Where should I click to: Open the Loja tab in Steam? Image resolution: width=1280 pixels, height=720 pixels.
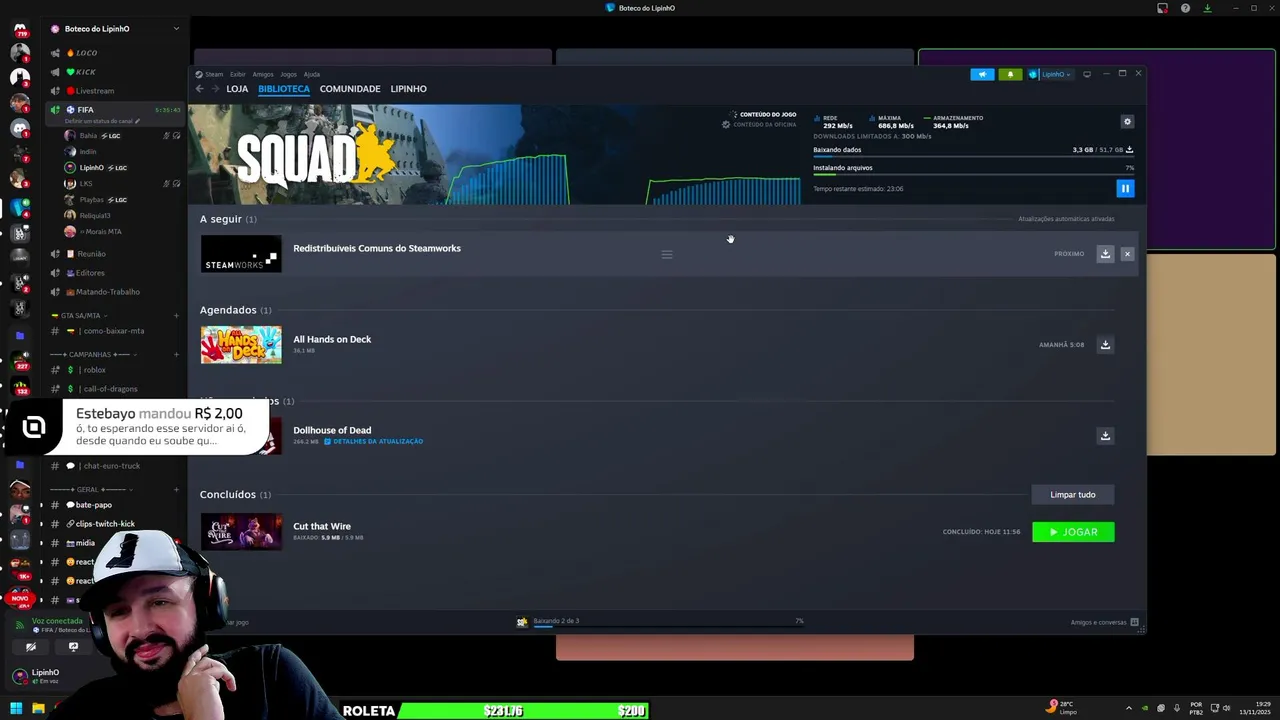click(237, 89)
